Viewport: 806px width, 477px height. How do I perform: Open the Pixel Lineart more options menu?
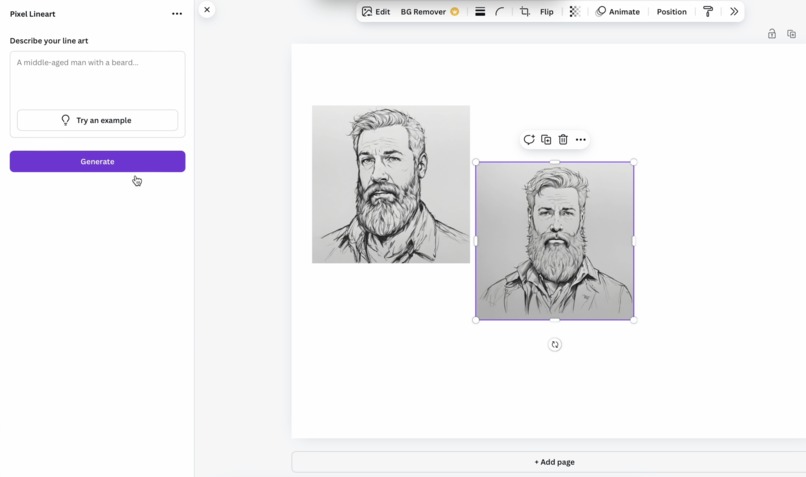tap(177, 14)
